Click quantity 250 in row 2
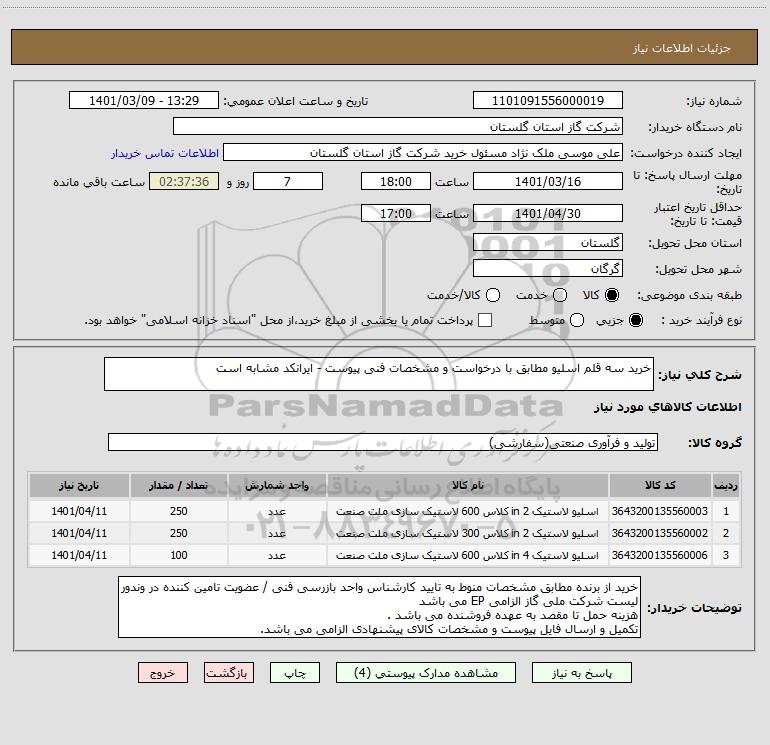770x745 pixels. coord(179,533)
